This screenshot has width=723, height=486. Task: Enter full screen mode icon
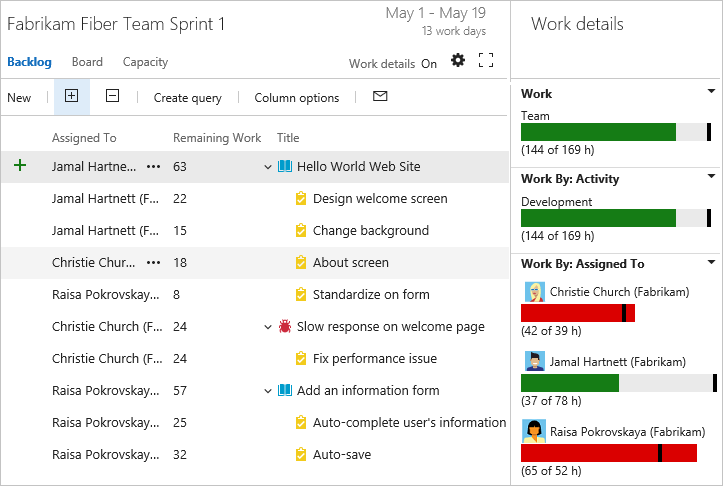coord(486,60)
